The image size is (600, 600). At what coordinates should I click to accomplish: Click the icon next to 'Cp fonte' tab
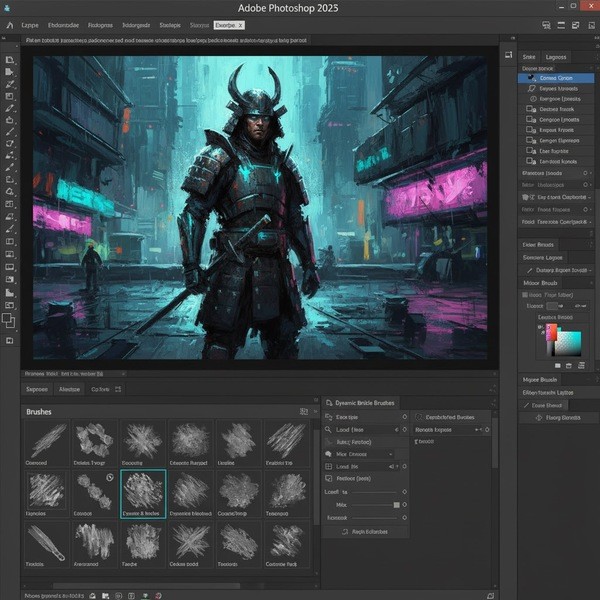[x=118, y=389]
